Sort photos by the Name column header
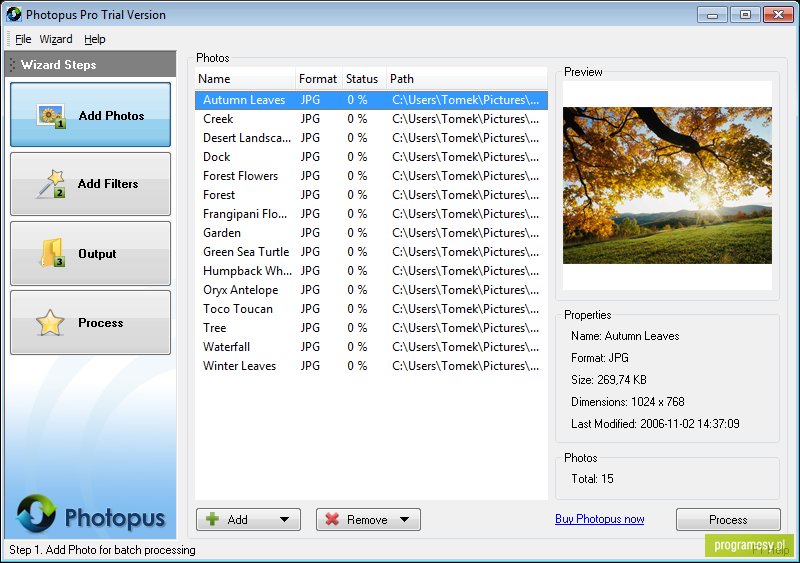 point(245,79)
